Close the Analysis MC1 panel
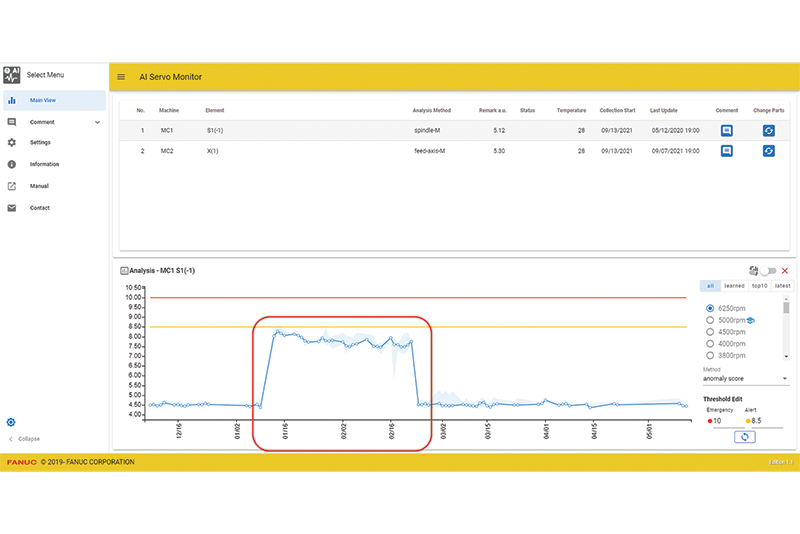This screenshot has height=534, width=800. point(785,271)
